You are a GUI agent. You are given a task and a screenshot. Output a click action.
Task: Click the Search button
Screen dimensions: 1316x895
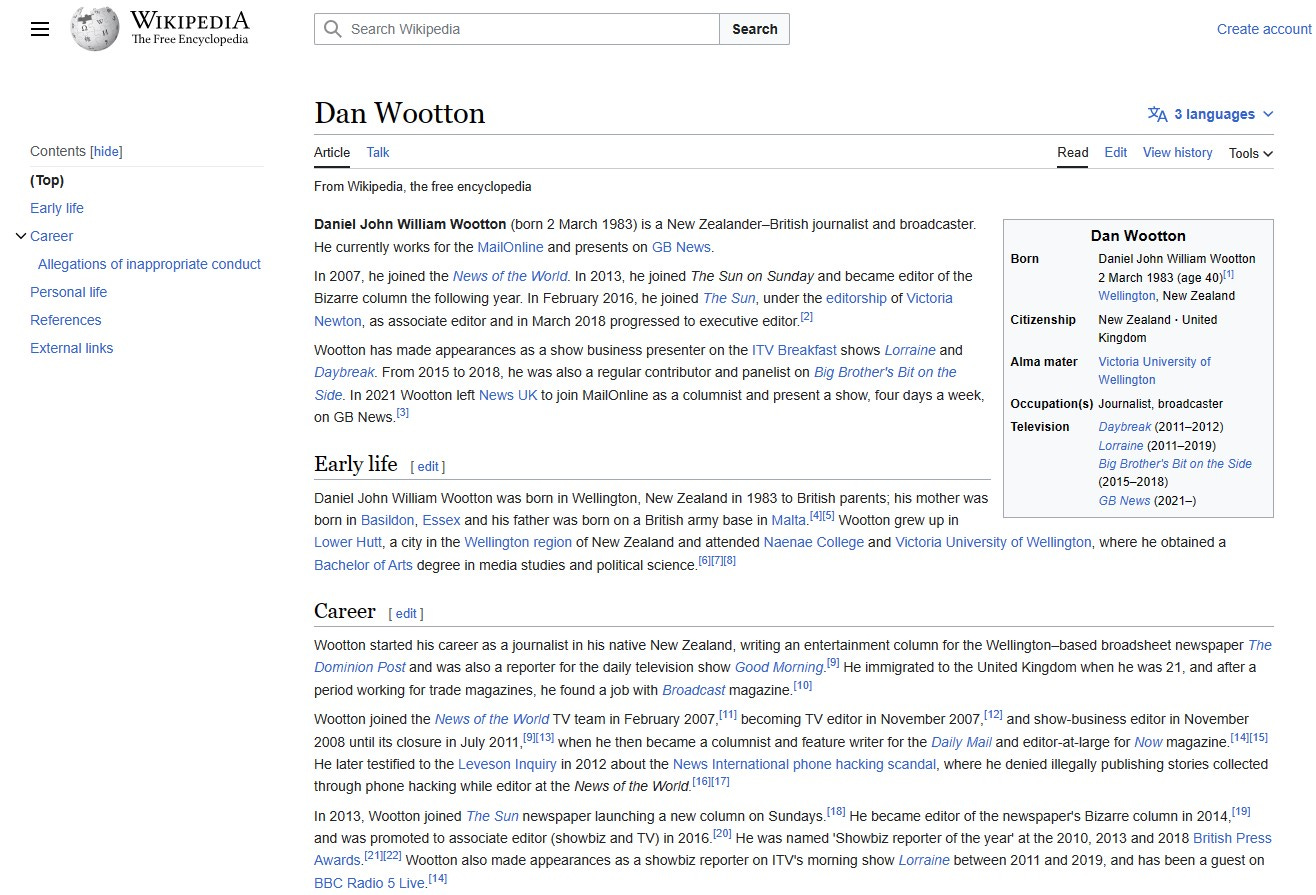pos(755,29)
